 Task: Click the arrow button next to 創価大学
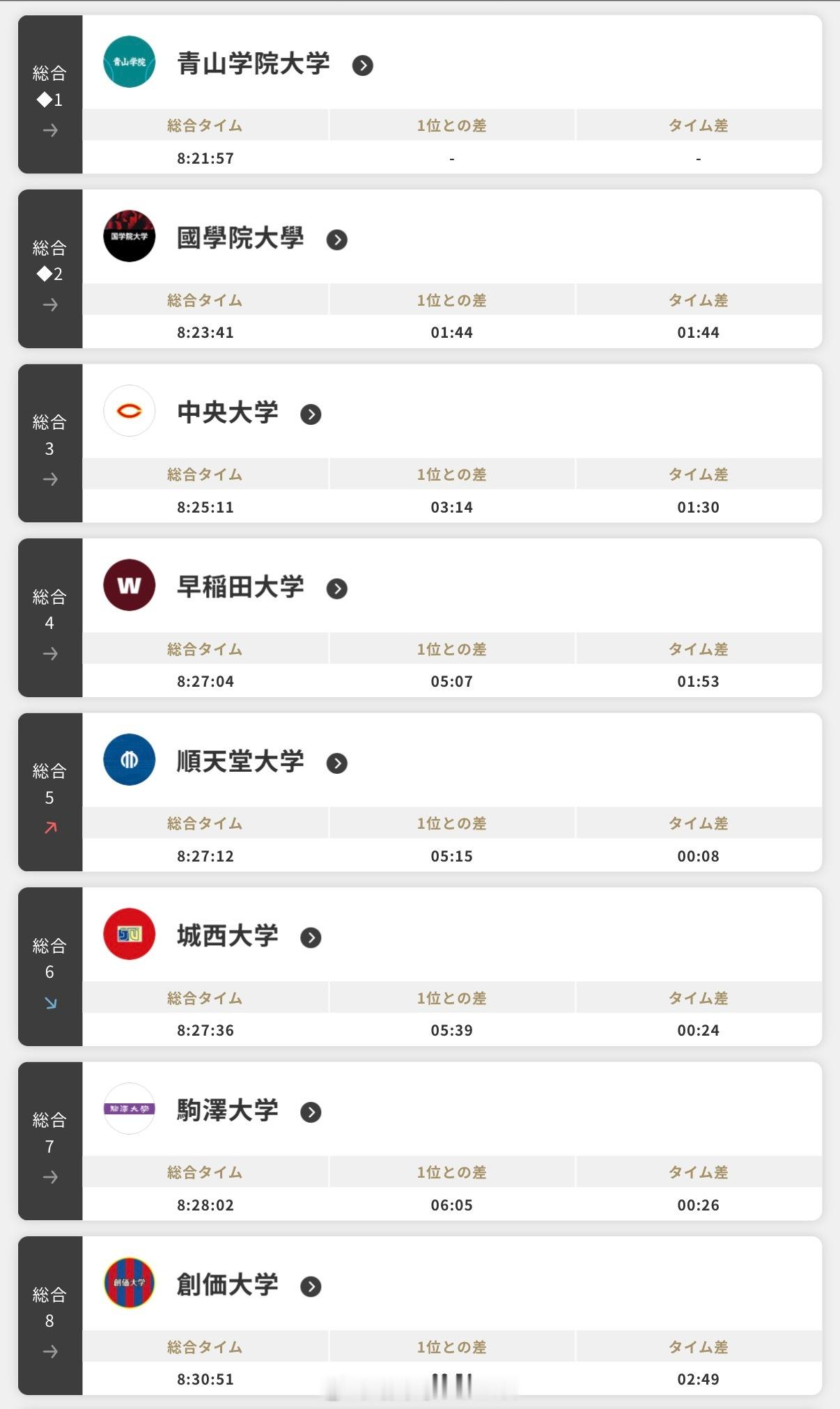311,1286
